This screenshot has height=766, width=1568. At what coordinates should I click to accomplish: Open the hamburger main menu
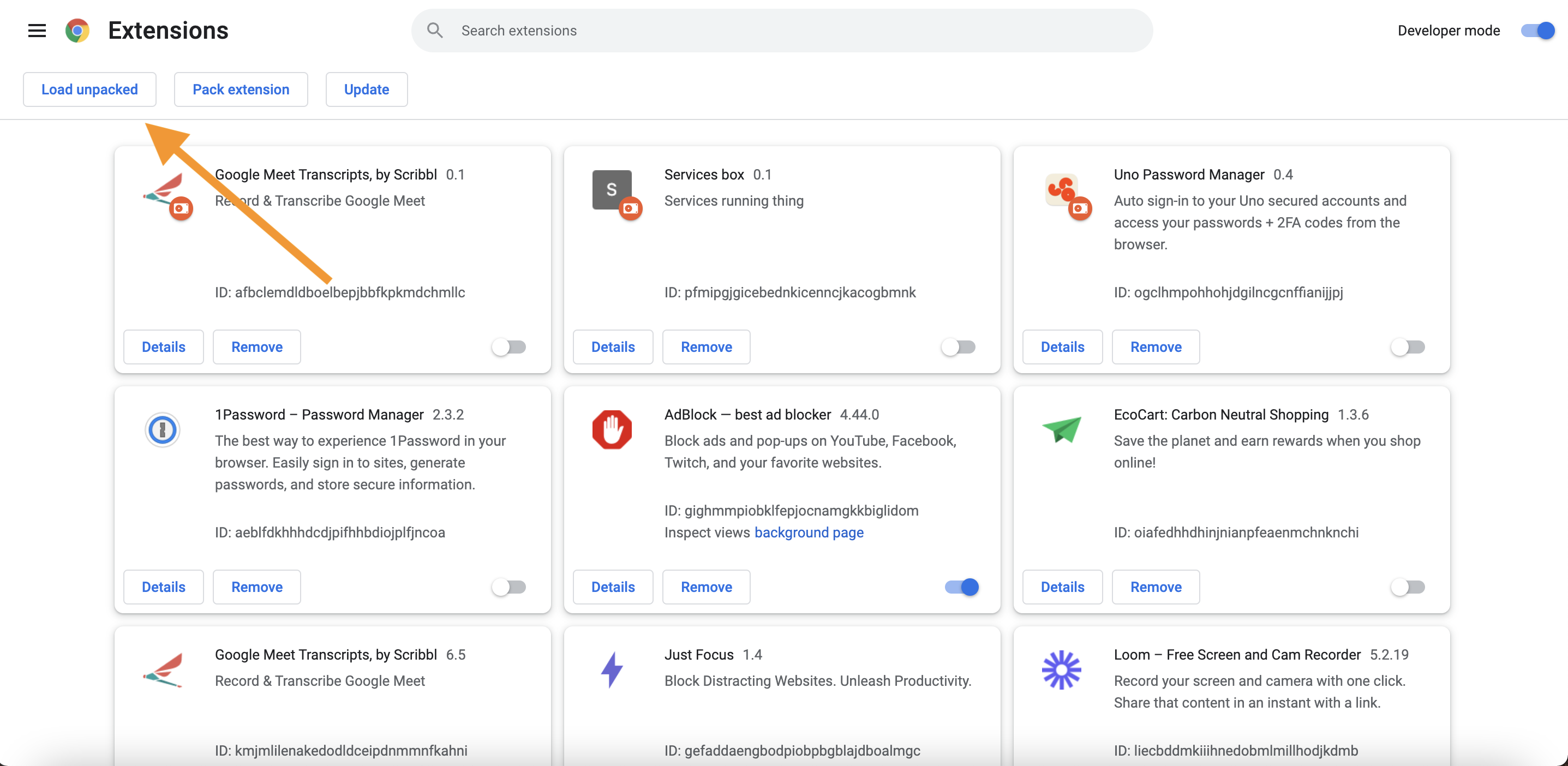pyautogui.click(x=37, y=31)
